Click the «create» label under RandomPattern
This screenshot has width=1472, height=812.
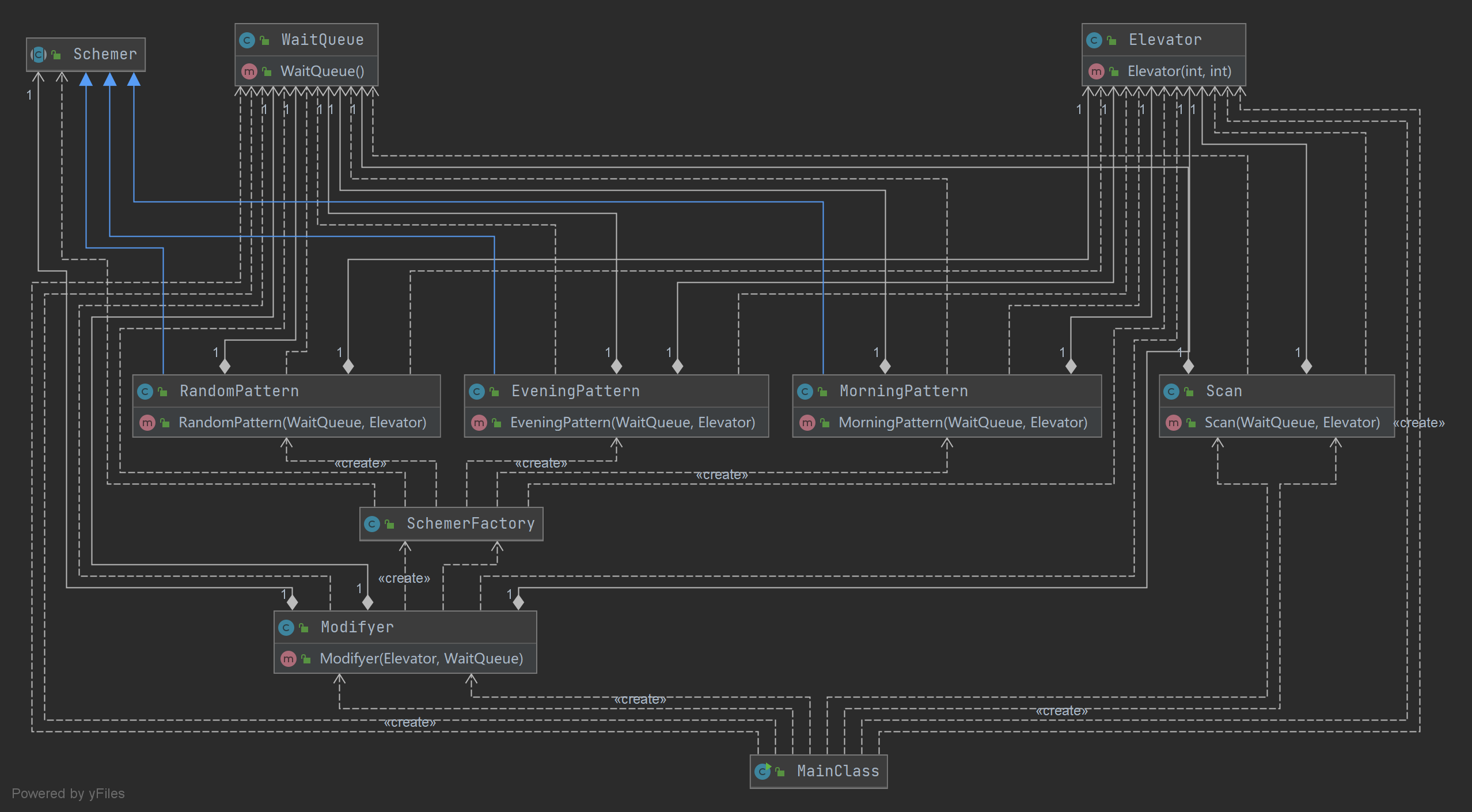click(x=361, y=463)
